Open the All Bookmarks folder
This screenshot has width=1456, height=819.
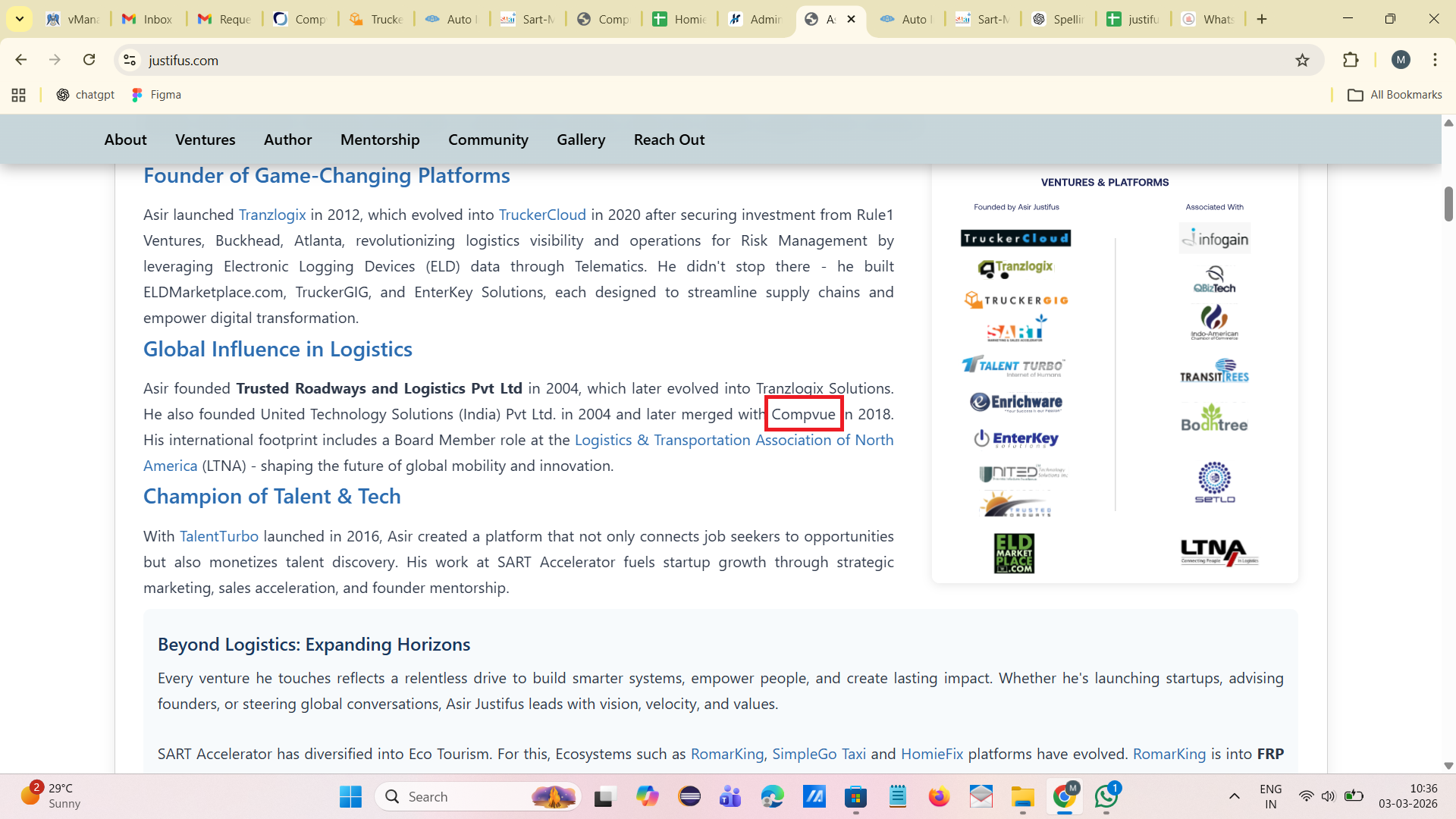coord(1395,95)
